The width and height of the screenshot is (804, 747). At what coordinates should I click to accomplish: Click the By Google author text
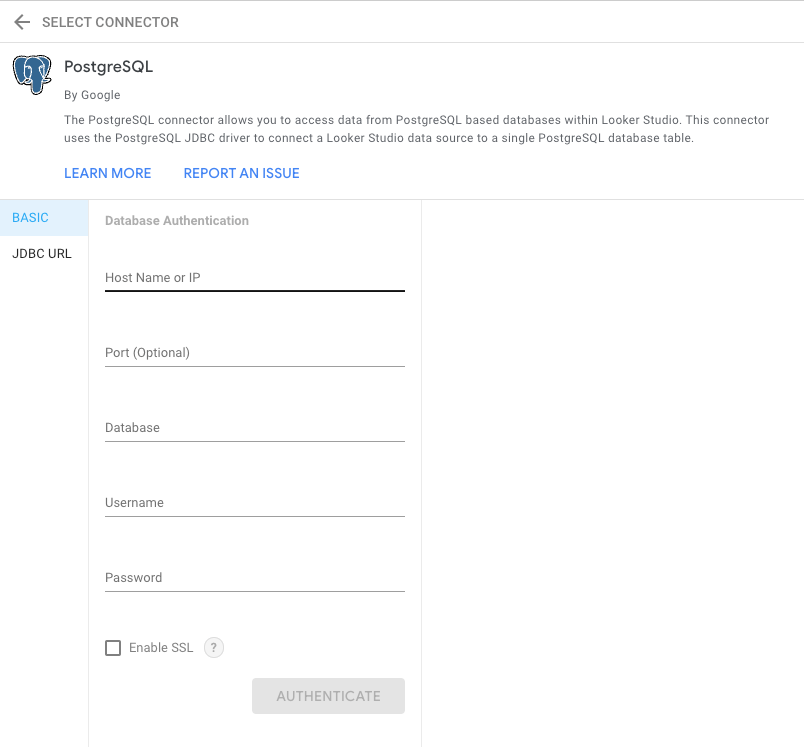(x=92, y=95)
